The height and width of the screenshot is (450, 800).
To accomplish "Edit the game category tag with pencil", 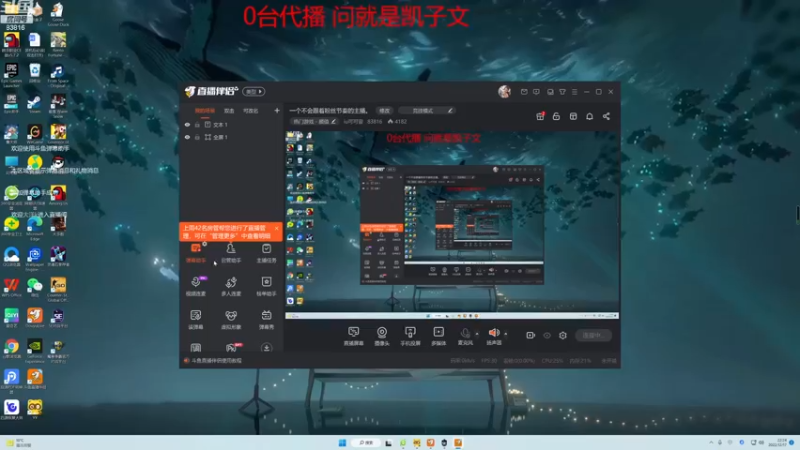I will [x=314, y=121].
